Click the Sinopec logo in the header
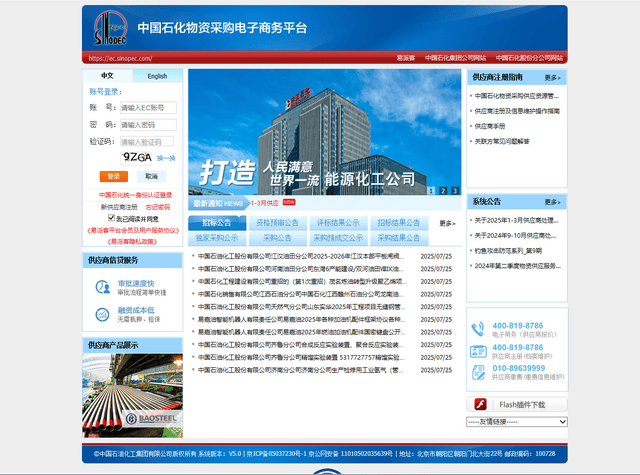 (106, 30)
